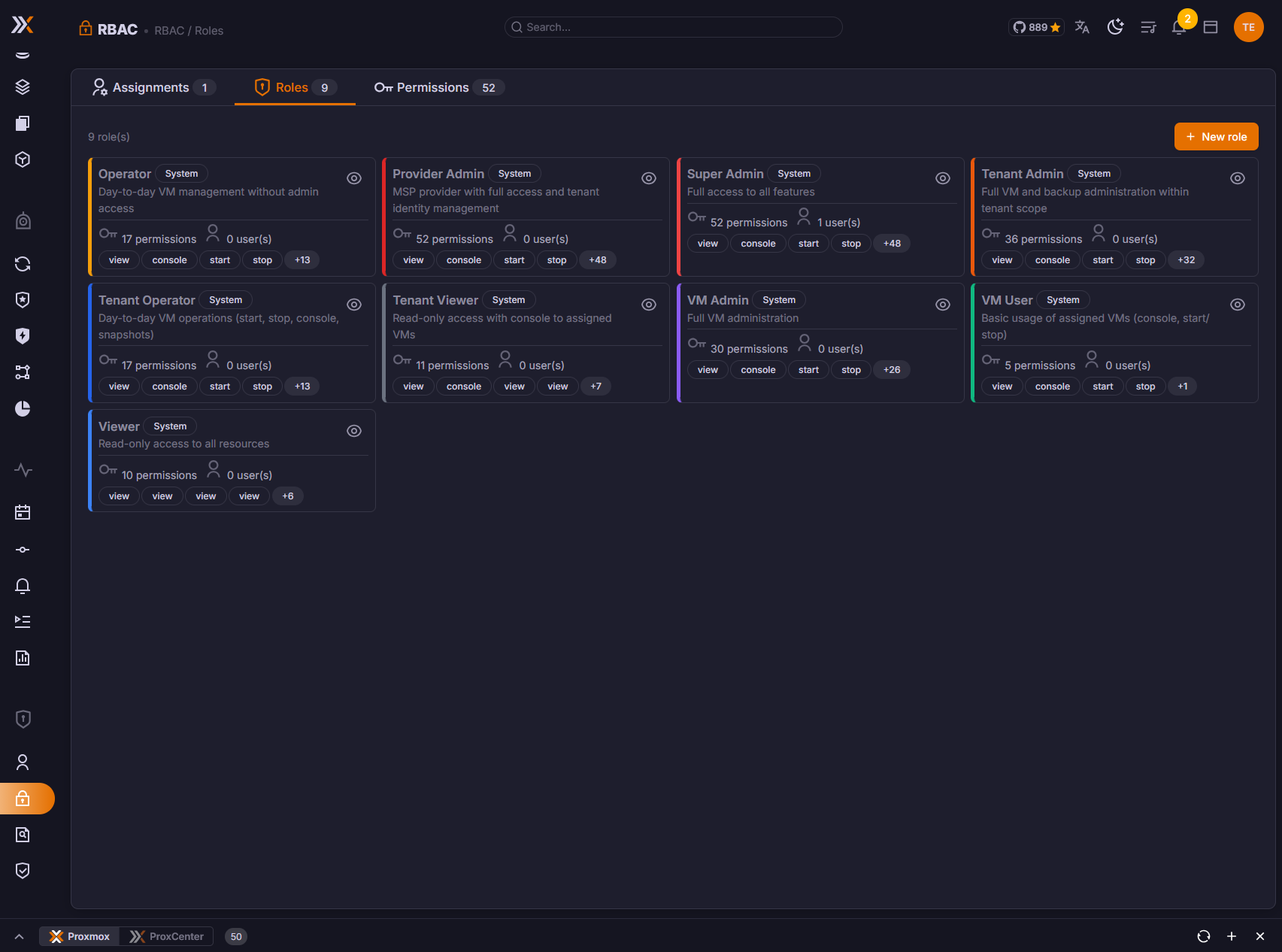Switch to the Assignments tab
The height and width of the screenshot is (952, 1282).
153,87
